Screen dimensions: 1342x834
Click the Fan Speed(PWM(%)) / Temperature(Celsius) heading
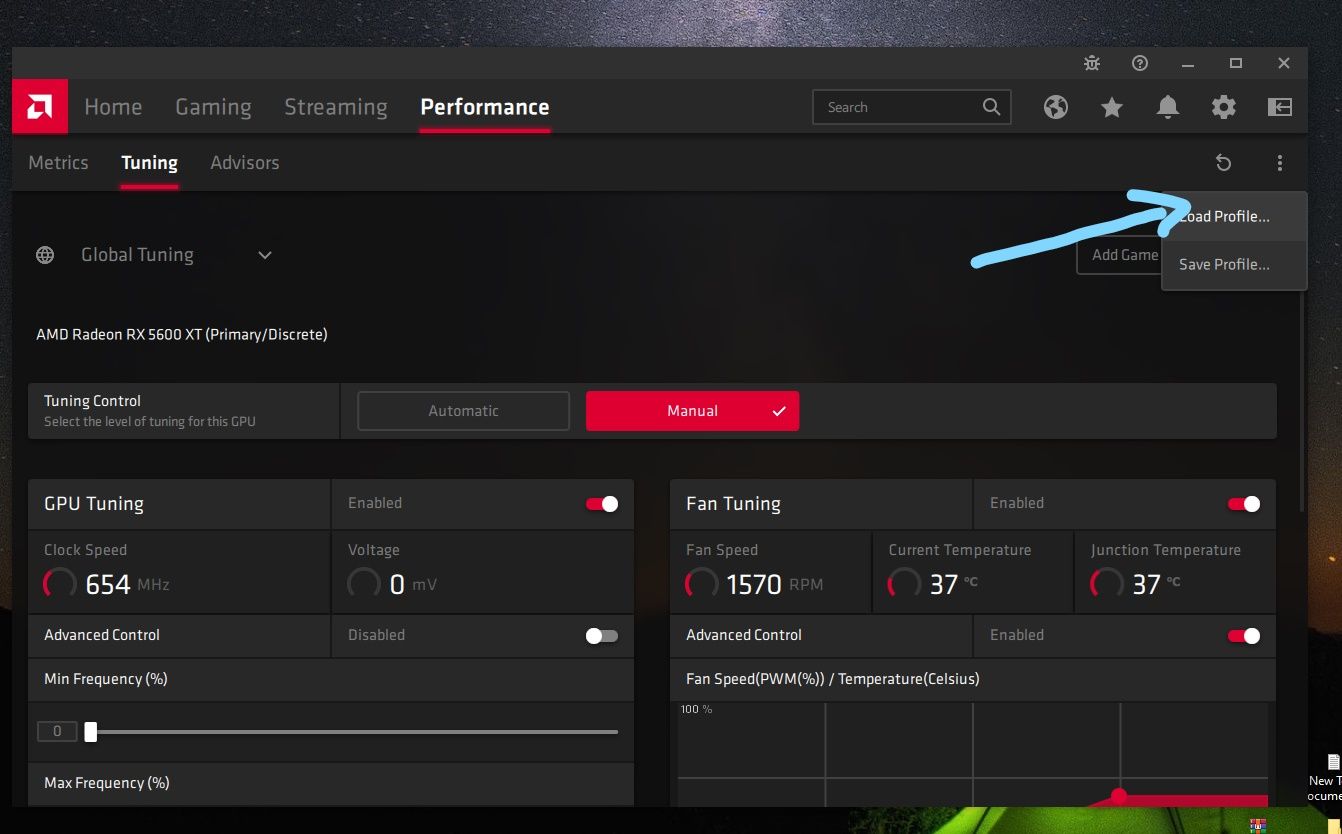[x=833, y=679]
